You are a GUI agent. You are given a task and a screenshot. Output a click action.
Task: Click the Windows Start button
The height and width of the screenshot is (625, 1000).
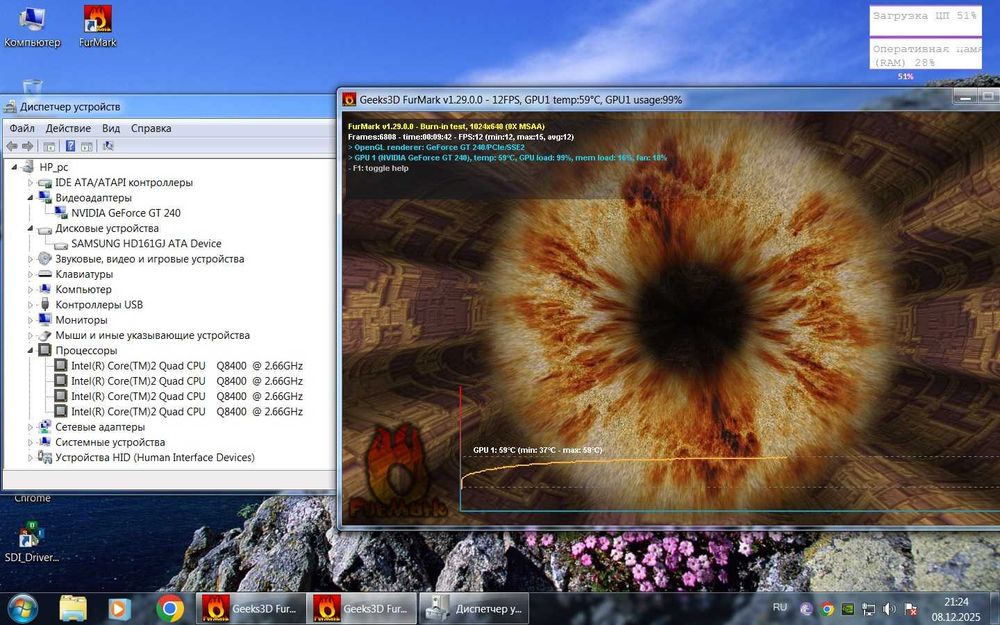(22, 609)
